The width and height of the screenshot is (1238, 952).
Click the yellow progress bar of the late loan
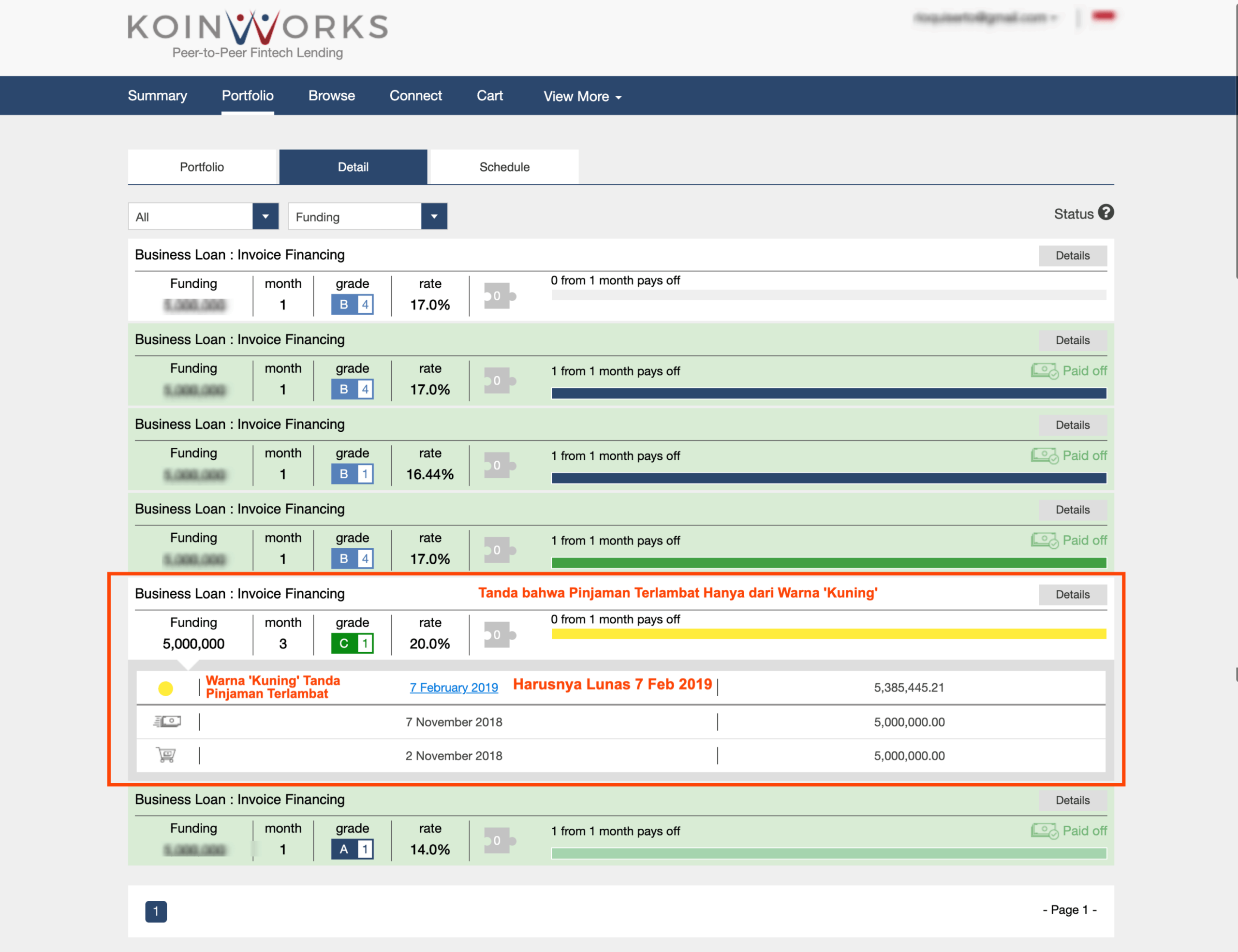827,632
